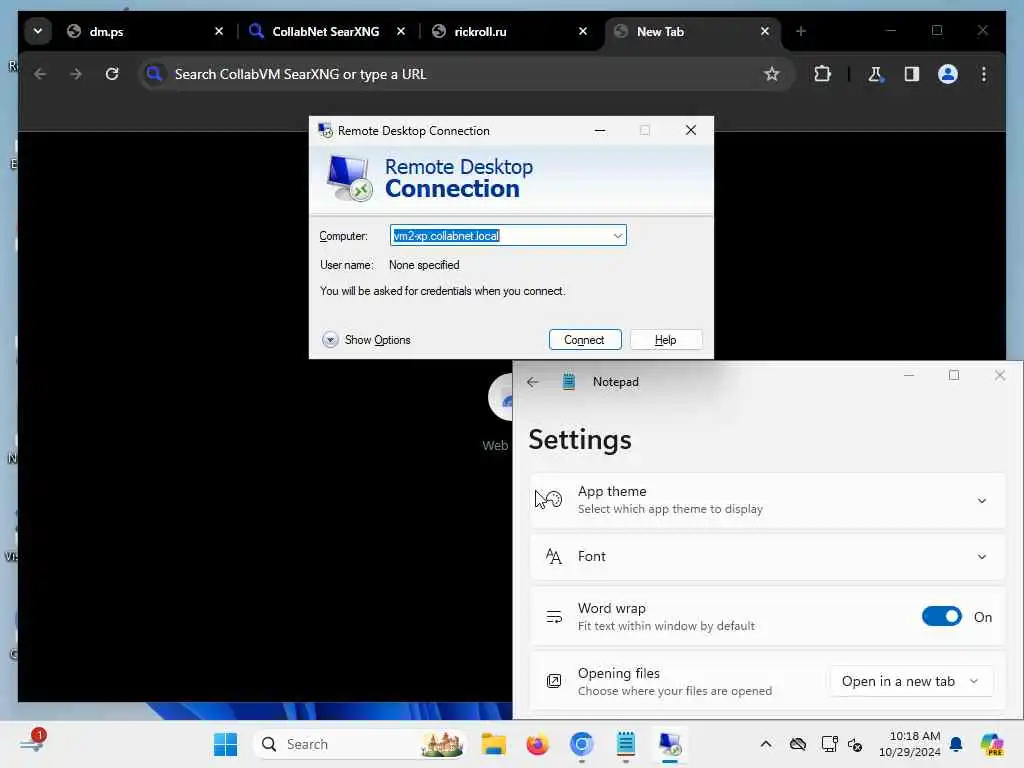The width and height of the screenshot is (1024, 768).
Task: Click 'You will be asked for credentials' text
Action: click(442, 291)
